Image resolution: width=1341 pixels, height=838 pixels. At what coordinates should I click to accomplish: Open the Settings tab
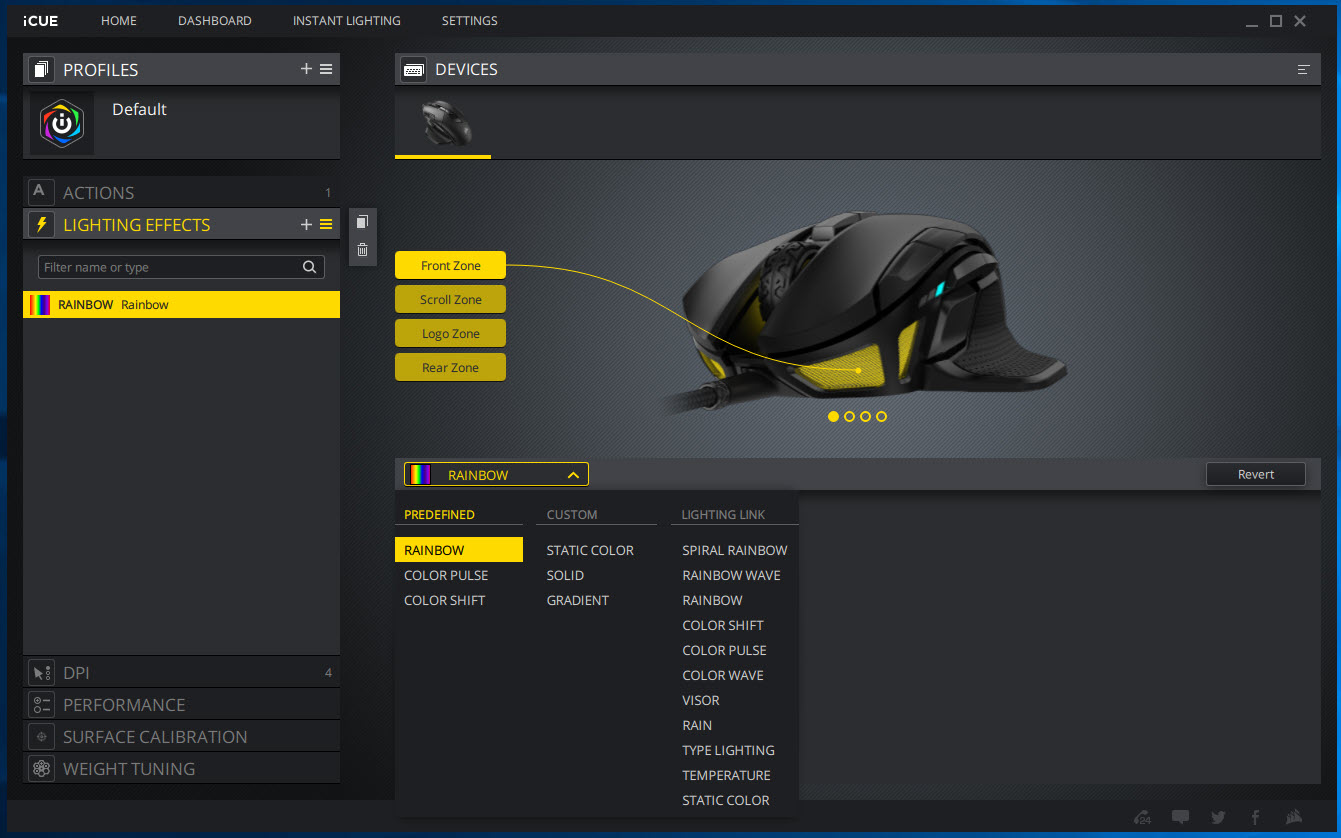point(469,21)
